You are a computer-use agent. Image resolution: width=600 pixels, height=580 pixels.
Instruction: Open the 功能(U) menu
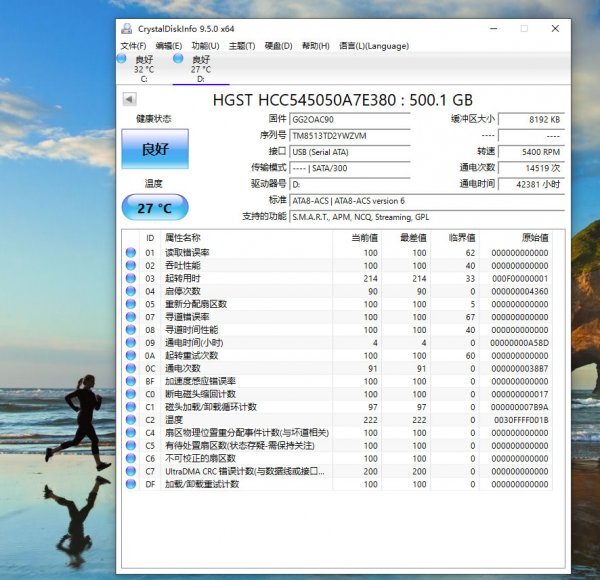[x=205, y=46]
